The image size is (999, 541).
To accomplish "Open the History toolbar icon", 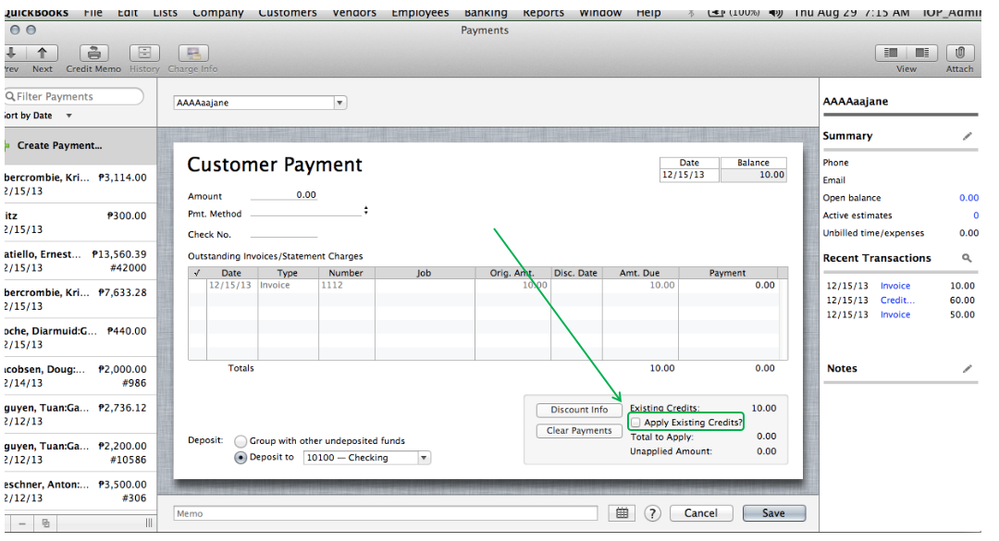I will click(x=145, y=53).
